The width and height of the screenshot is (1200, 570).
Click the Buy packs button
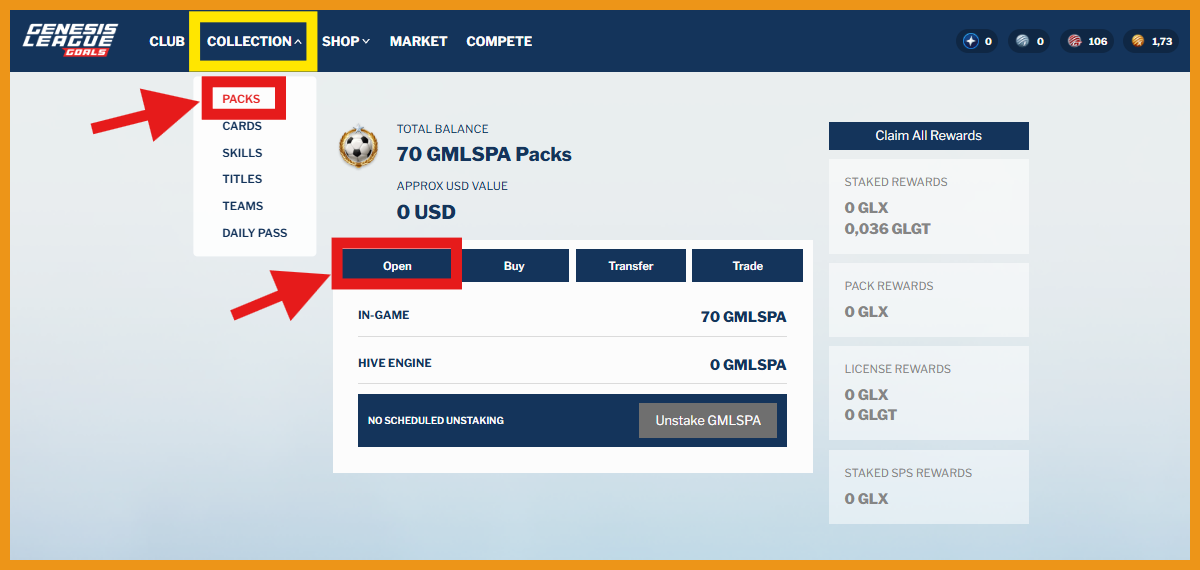514,266
